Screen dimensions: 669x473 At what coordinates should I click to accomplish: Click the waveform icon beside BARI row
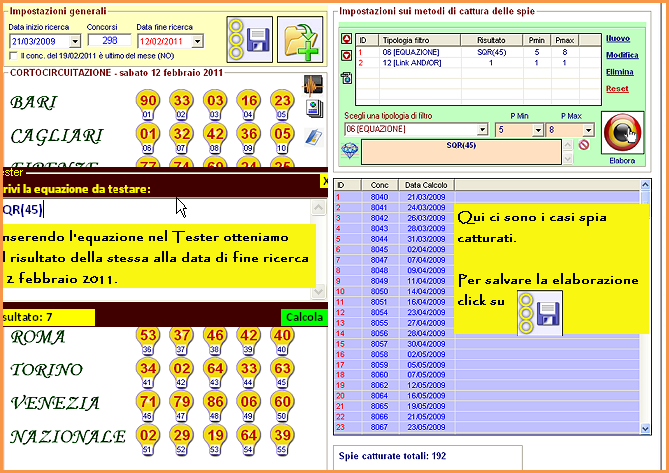[x=313, y=85]
